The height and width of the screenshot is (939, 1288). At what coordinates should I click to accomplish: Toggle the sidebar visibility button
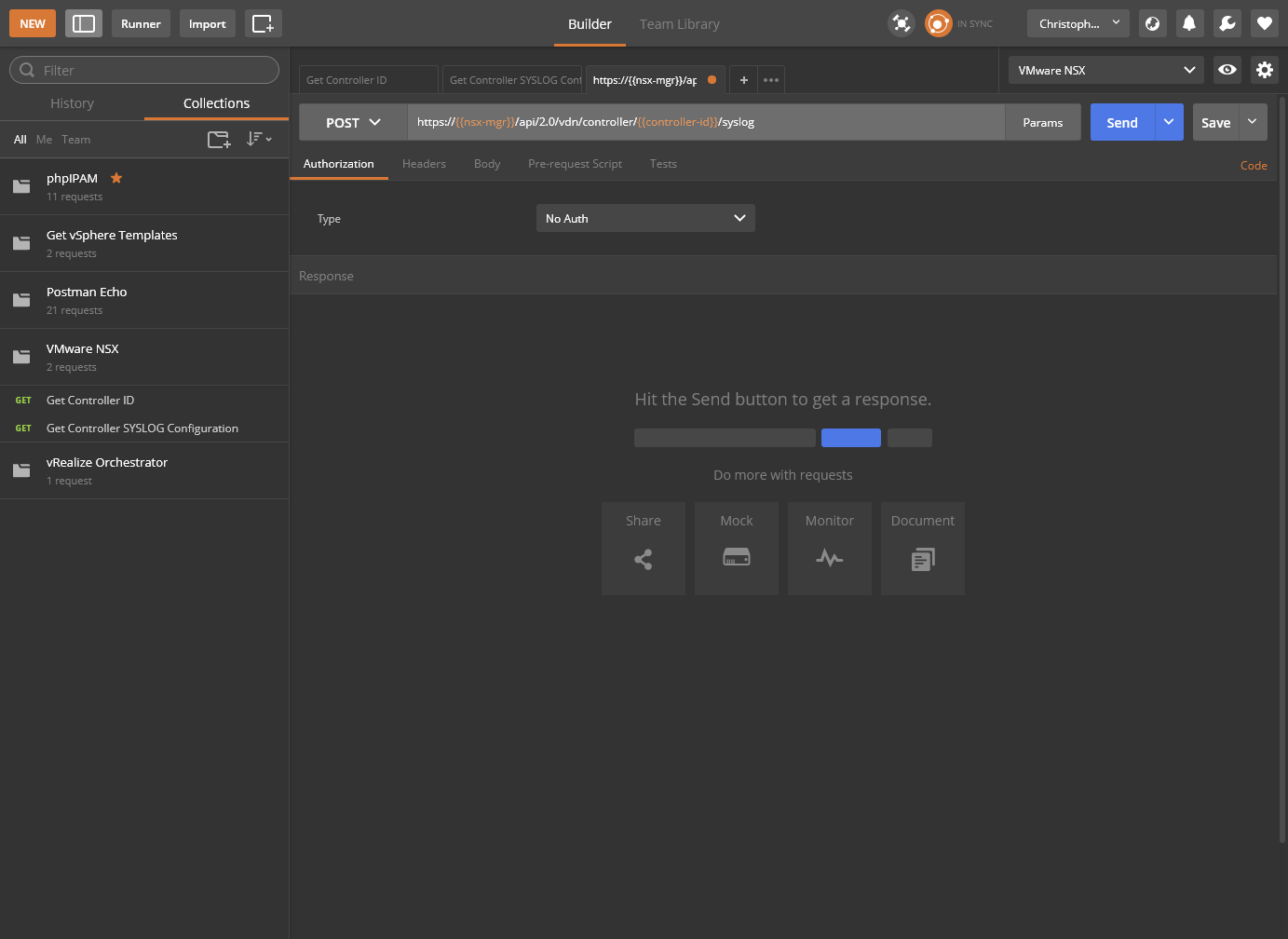(84, 24)
